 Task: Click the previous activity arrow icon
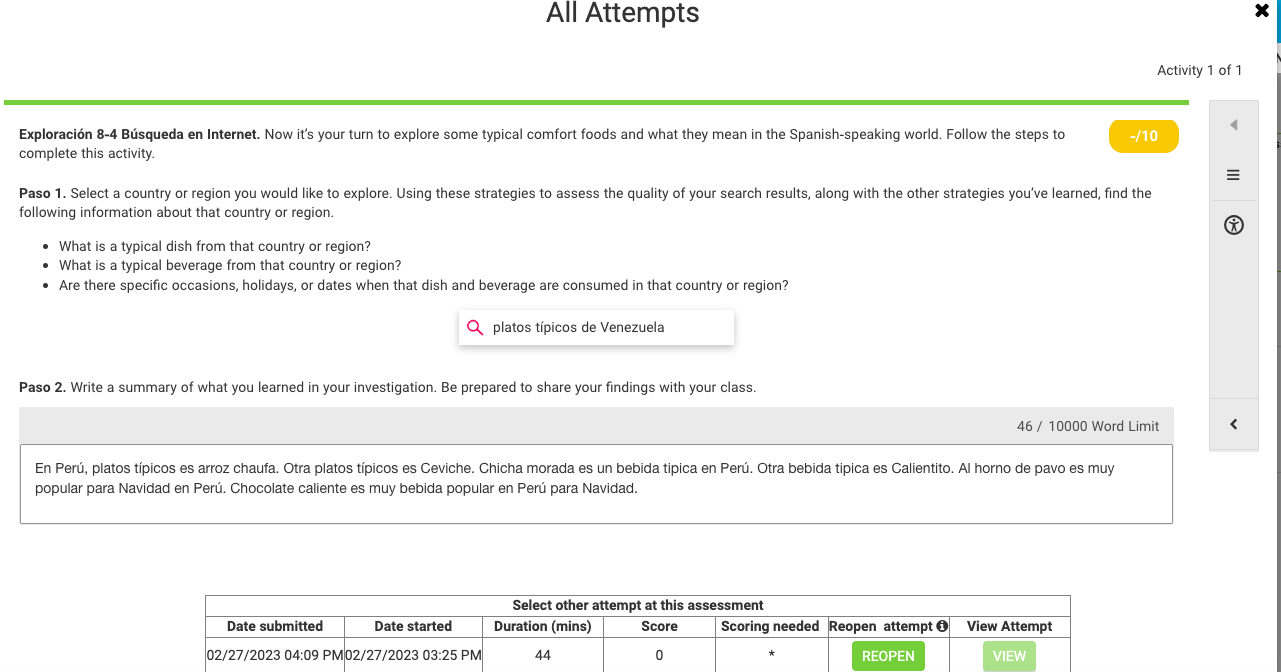point(1233,125)
